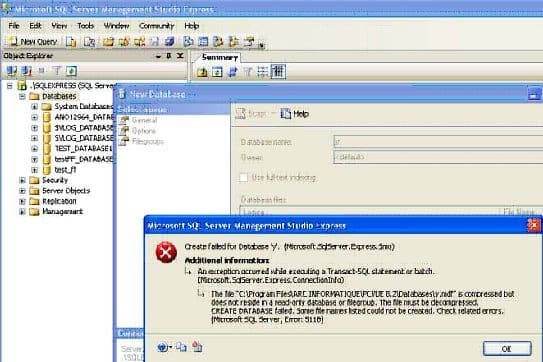Expand the Replication folder node
Viewport: 543px width, 362px height.
tap(22, 201)
